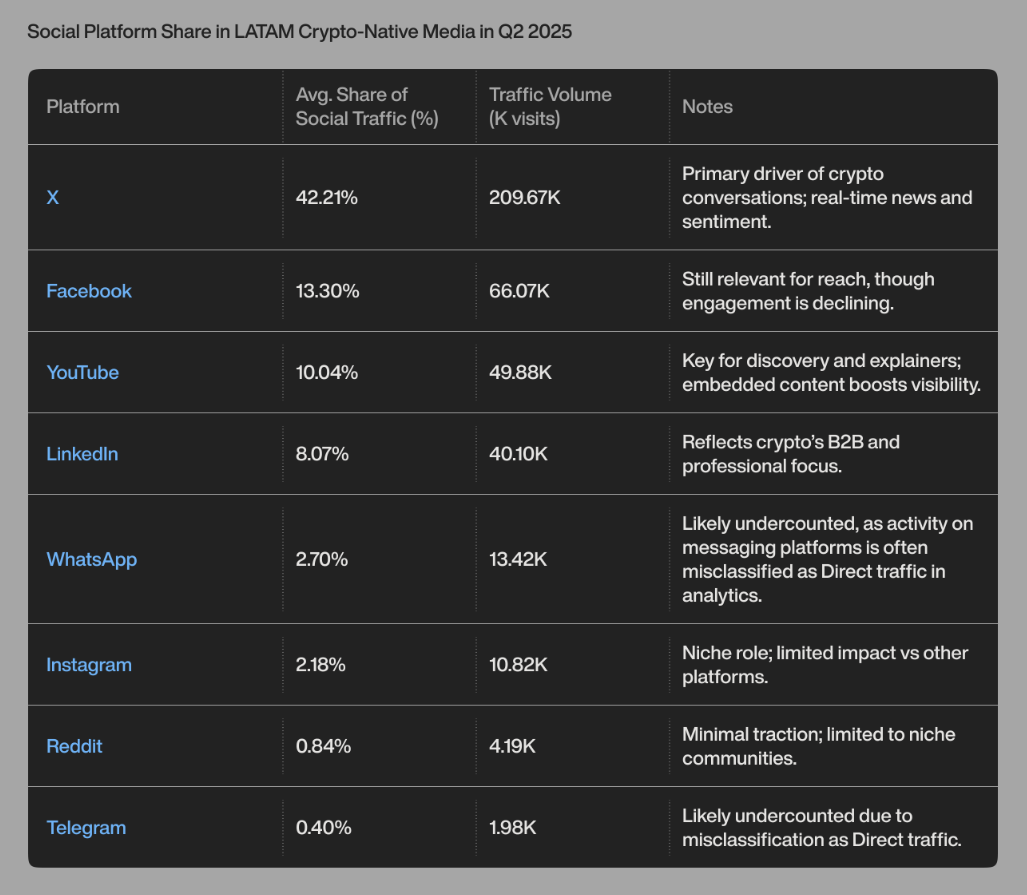Select the WhatsApp link
1027x895 pixels.
(91, 559)
